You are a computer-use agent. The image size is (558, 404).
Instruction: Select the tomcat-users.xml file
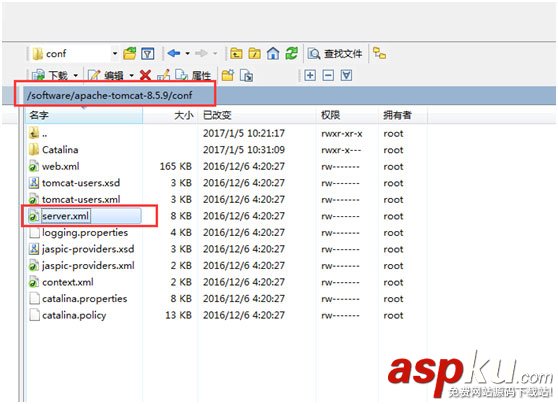point(81,199)
